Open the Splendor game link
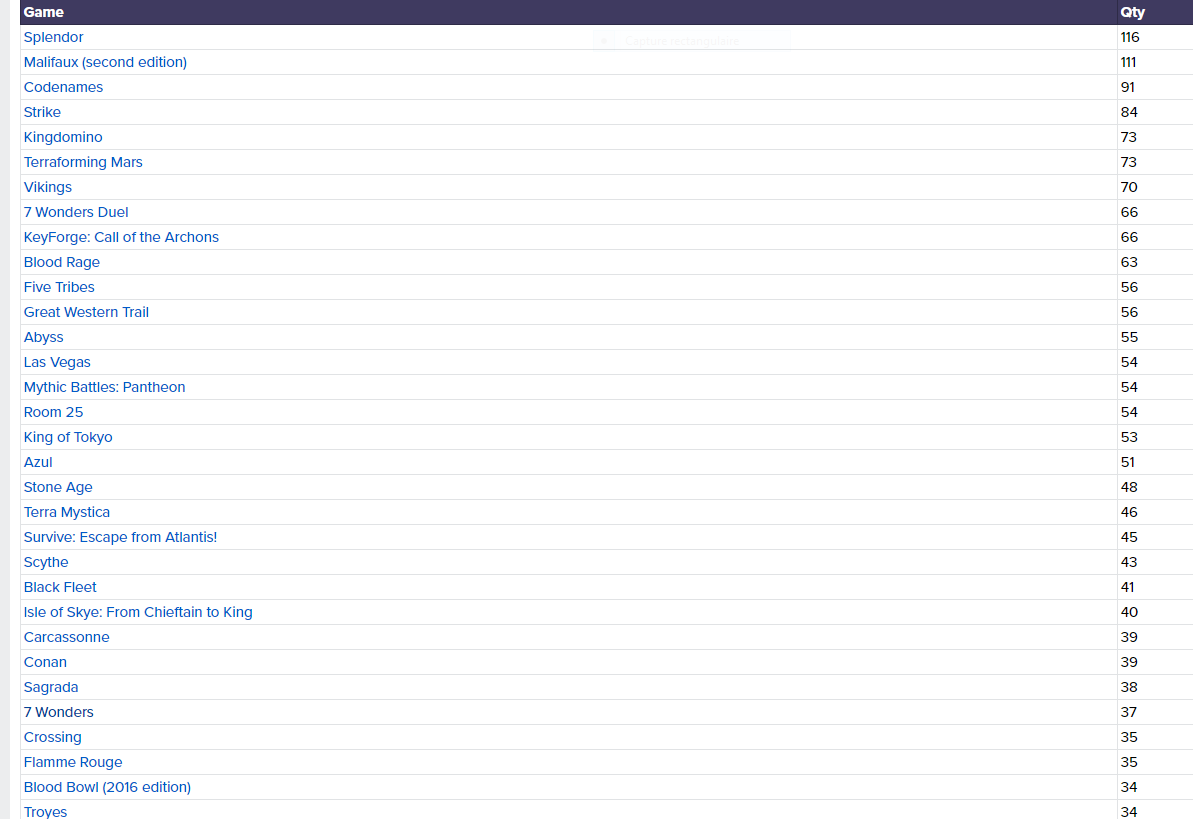 pos(54,37)
